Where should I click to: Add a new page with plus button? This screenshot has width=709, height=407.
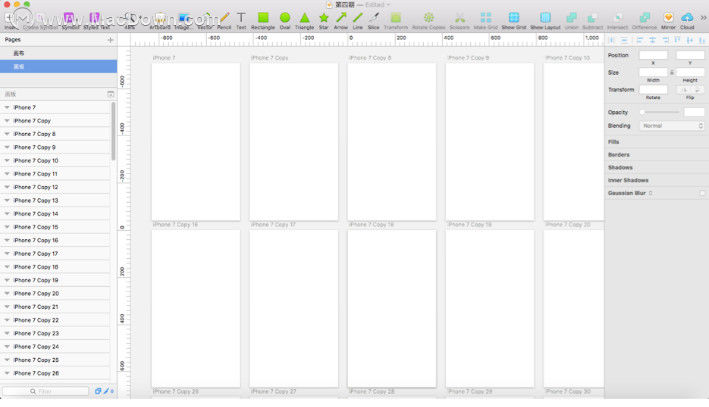tap(111, 40)
